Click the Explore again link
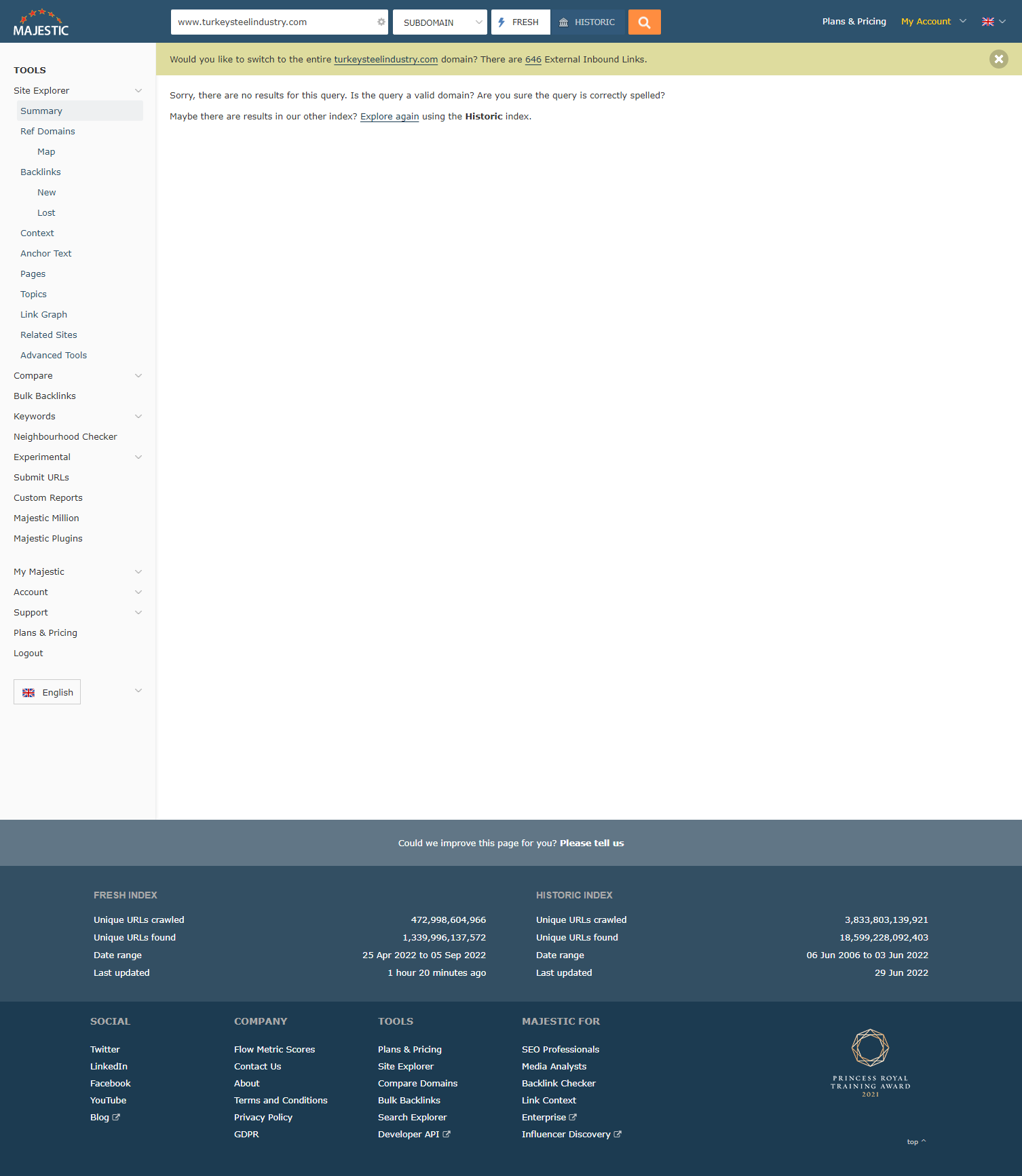 coord(390,117)
